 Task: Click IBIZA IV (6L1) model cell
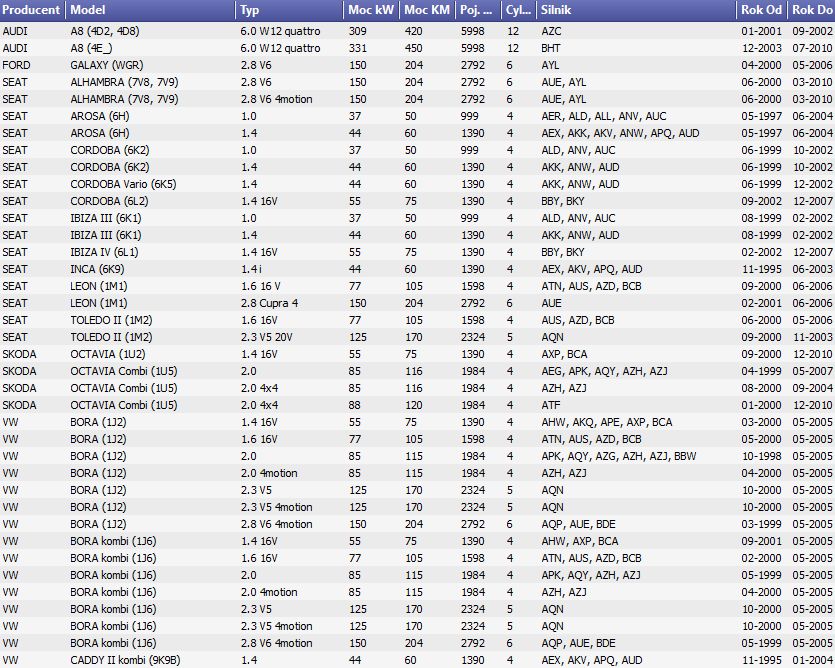pos(104,252)
